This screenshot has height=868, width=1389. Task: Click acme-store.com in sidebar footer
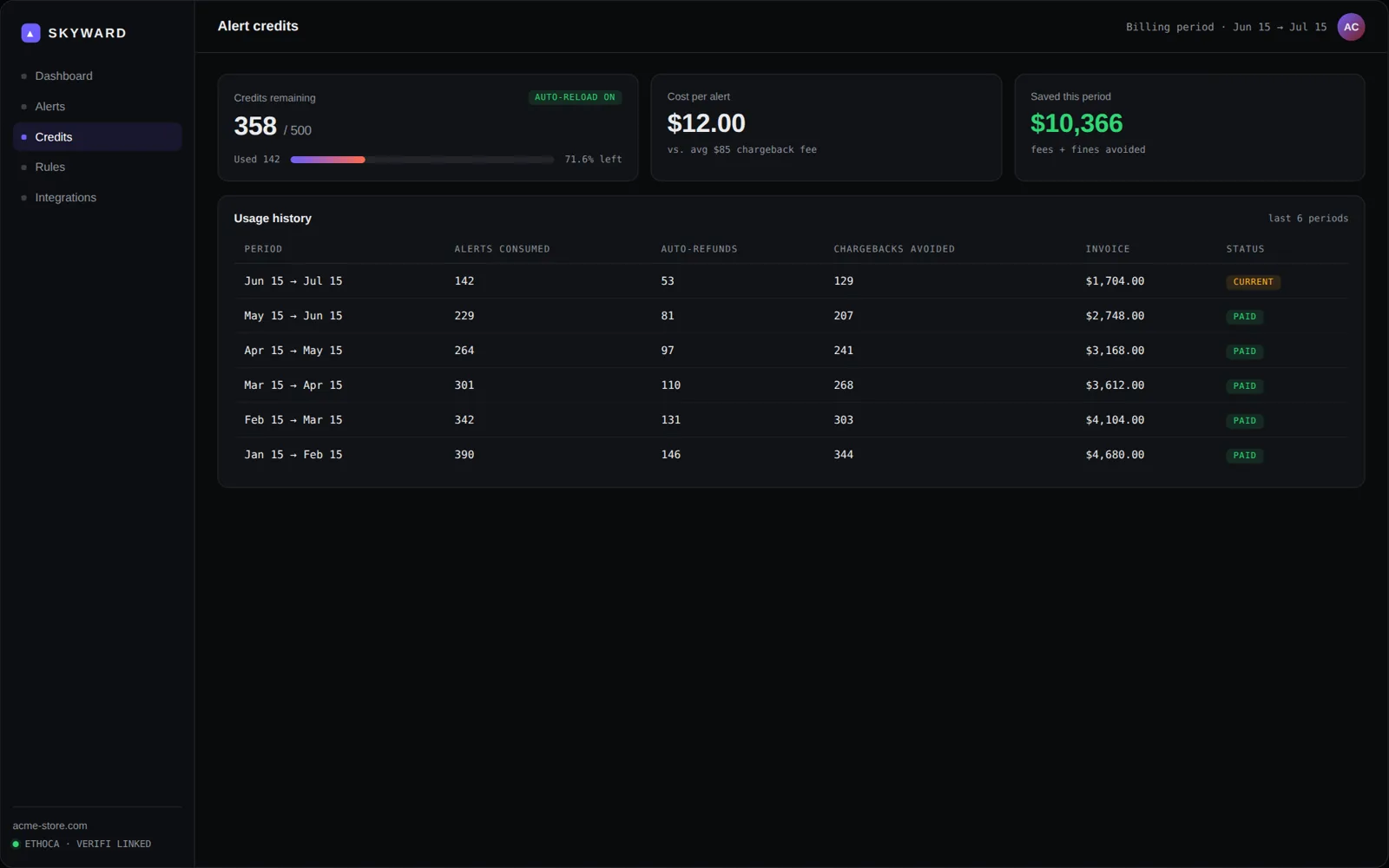point(49,825)
